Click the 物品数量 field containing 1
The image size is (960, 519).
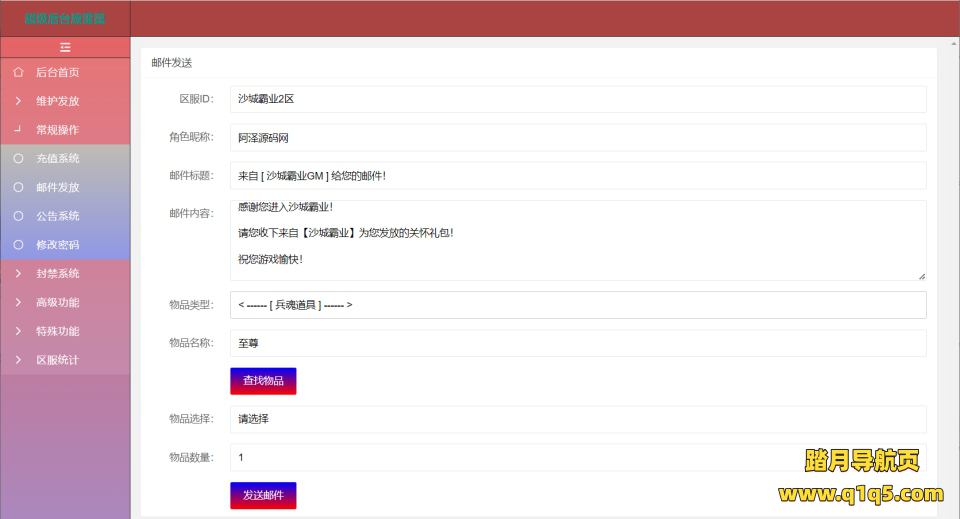coord(577,457)
